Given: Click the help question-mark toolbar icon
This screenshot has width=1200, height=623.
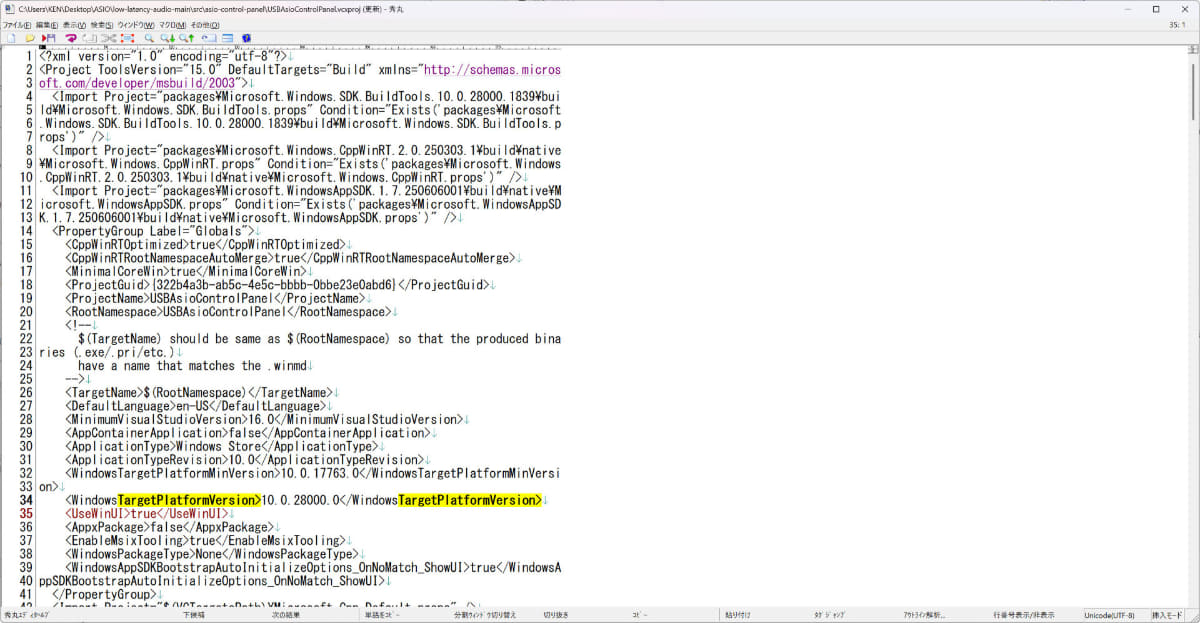Looking at the screenshot, I should (246, 38).
